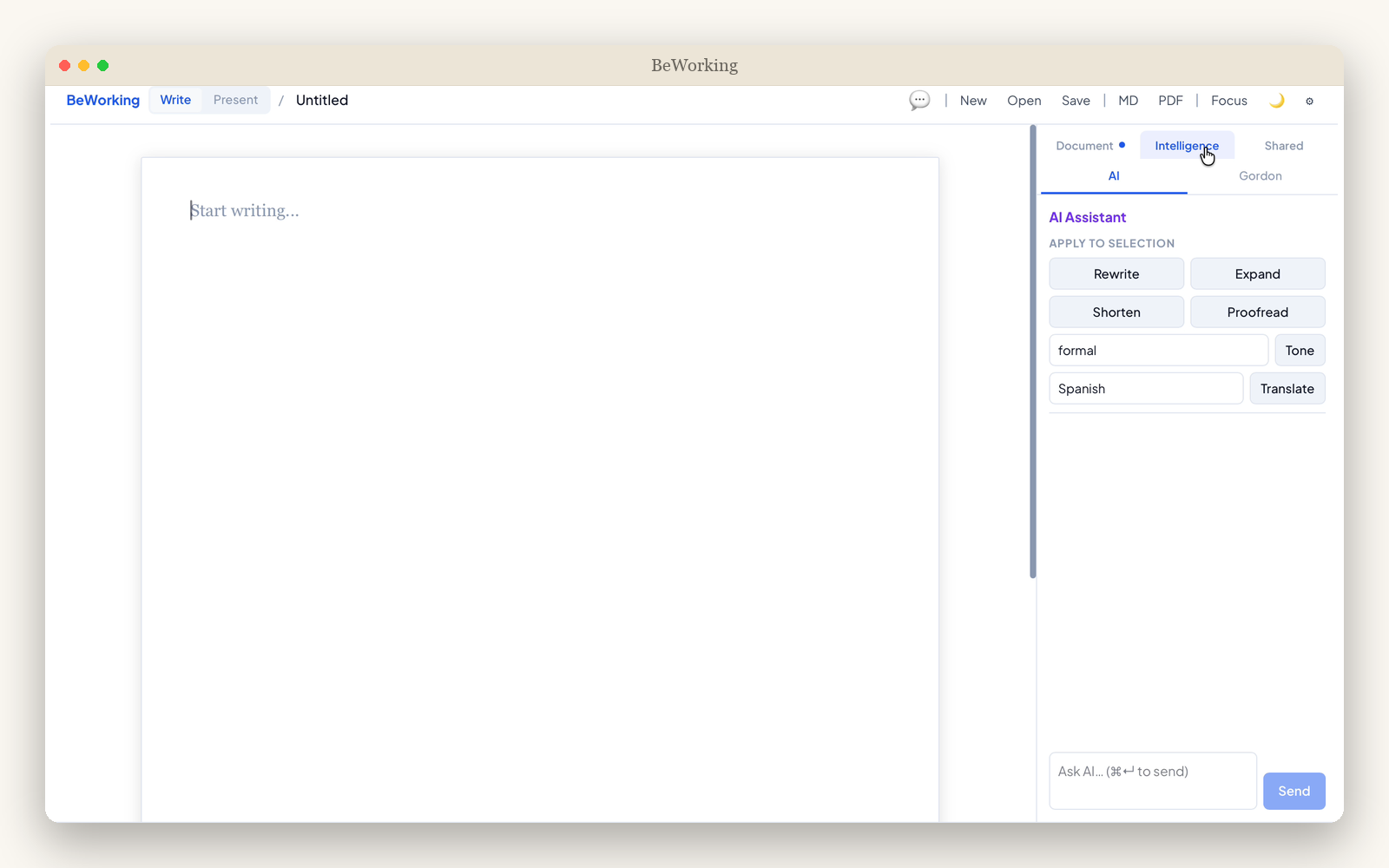The width and height of the screenshot is (1389, 868).
Task: Export document as MD
Action: 1128,101
